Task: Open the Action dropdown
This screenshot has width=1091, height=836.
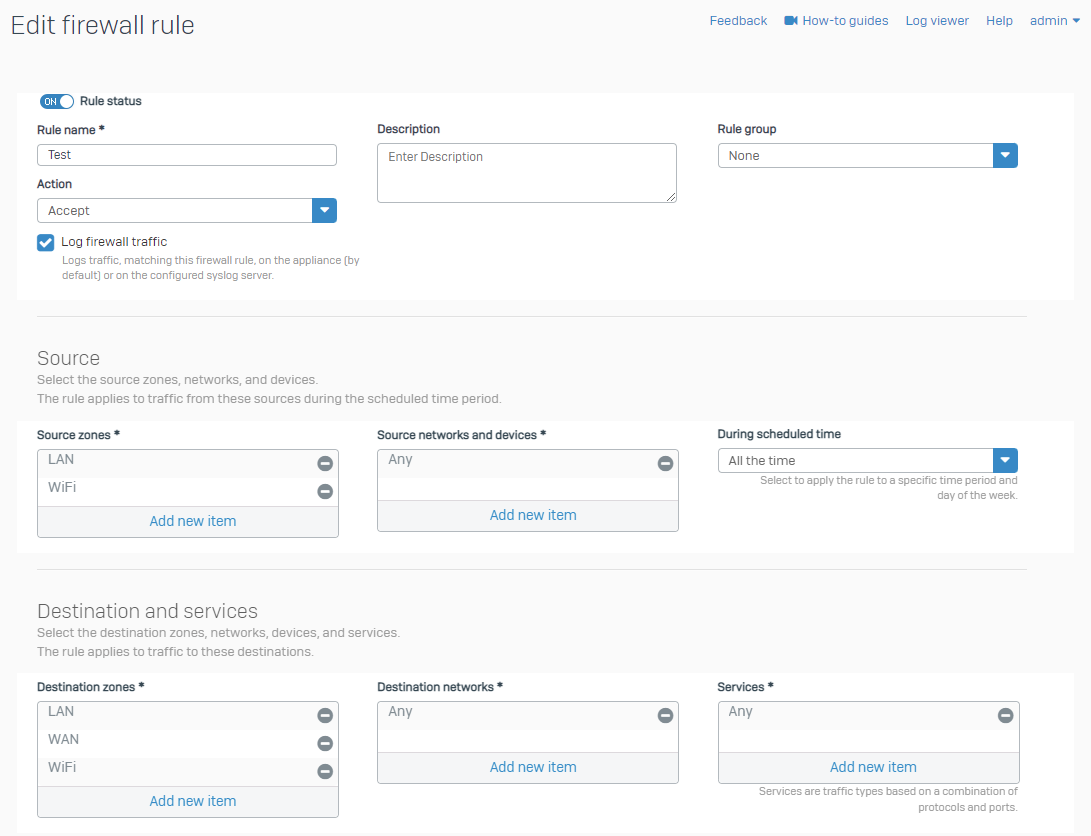Action: [324, 211]
